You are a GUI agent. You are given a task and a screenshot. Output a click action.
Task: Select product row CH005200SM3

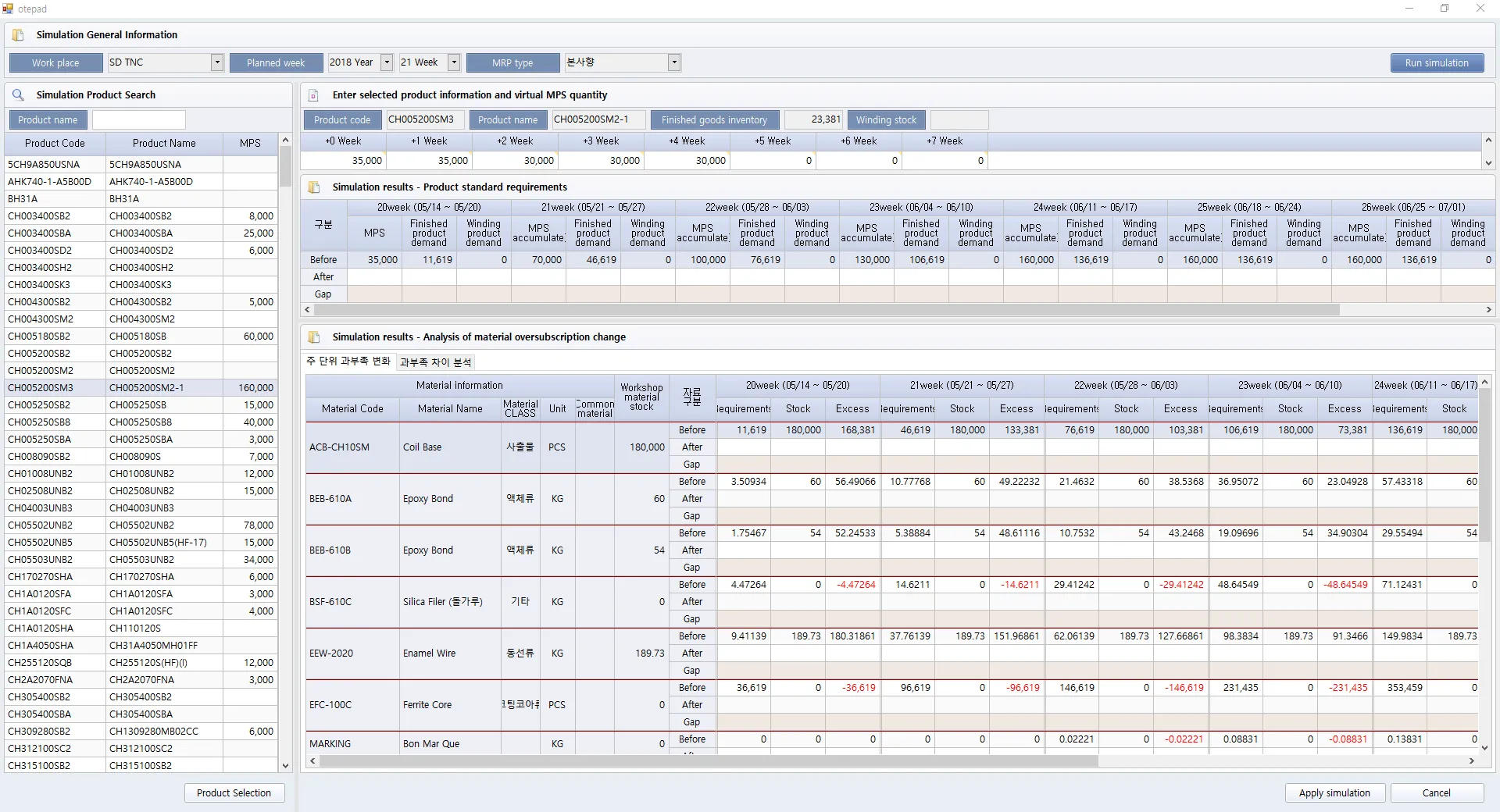(x=141, y=388)
